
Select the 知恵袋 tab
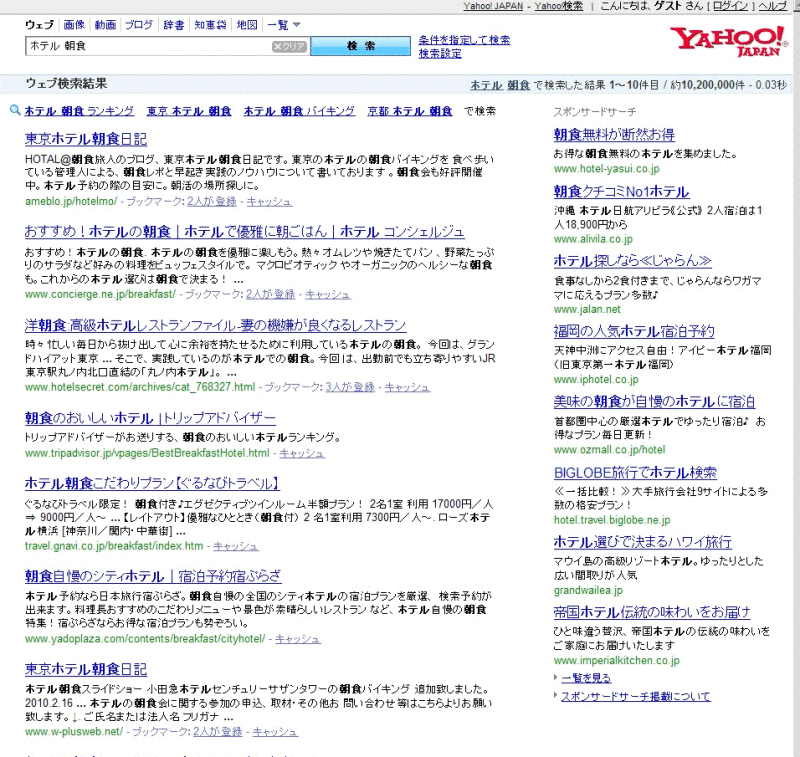click(210, 24)
